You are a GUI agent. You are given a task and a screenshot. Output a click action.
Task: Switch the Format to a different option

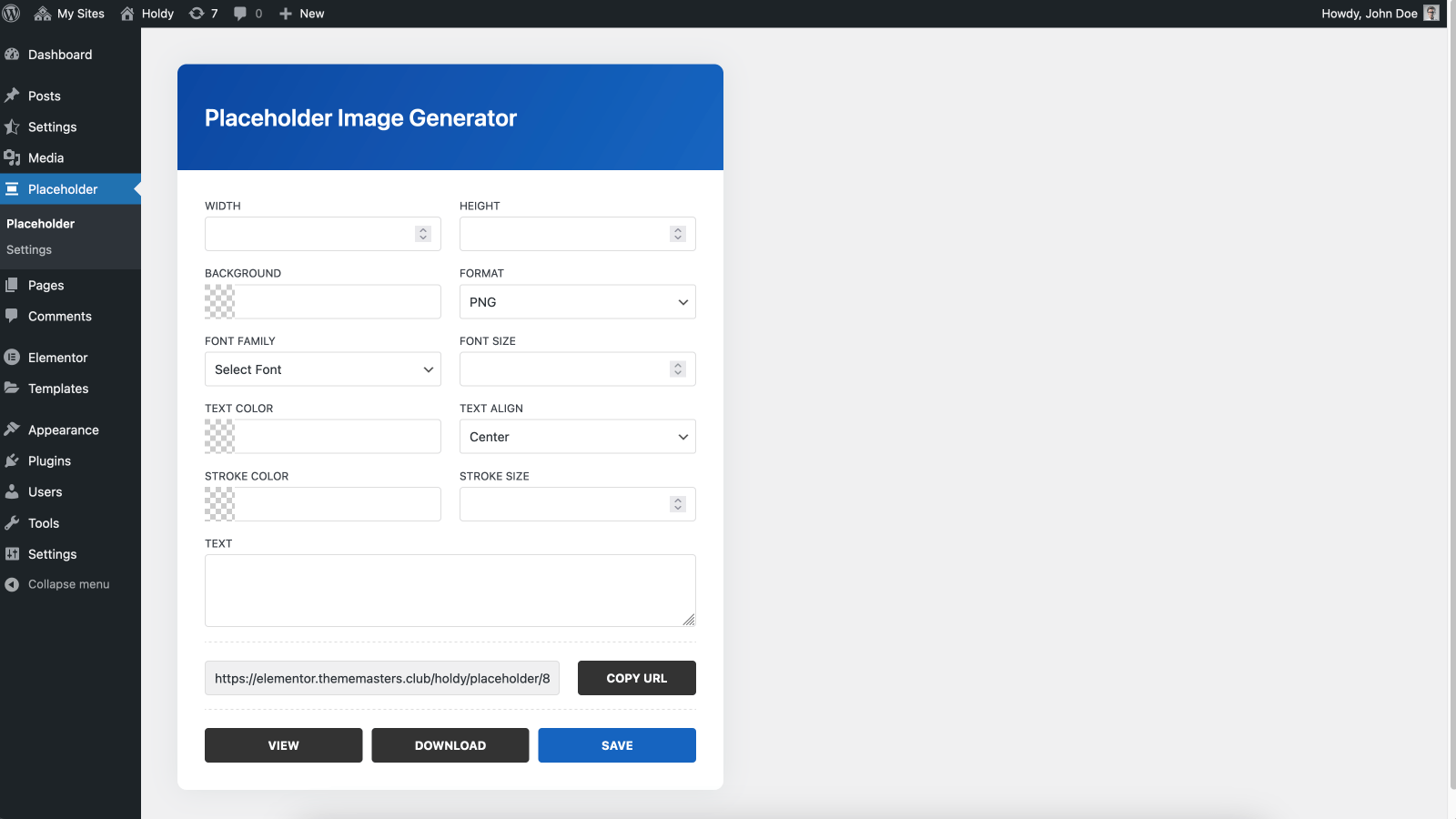point(577,301)
